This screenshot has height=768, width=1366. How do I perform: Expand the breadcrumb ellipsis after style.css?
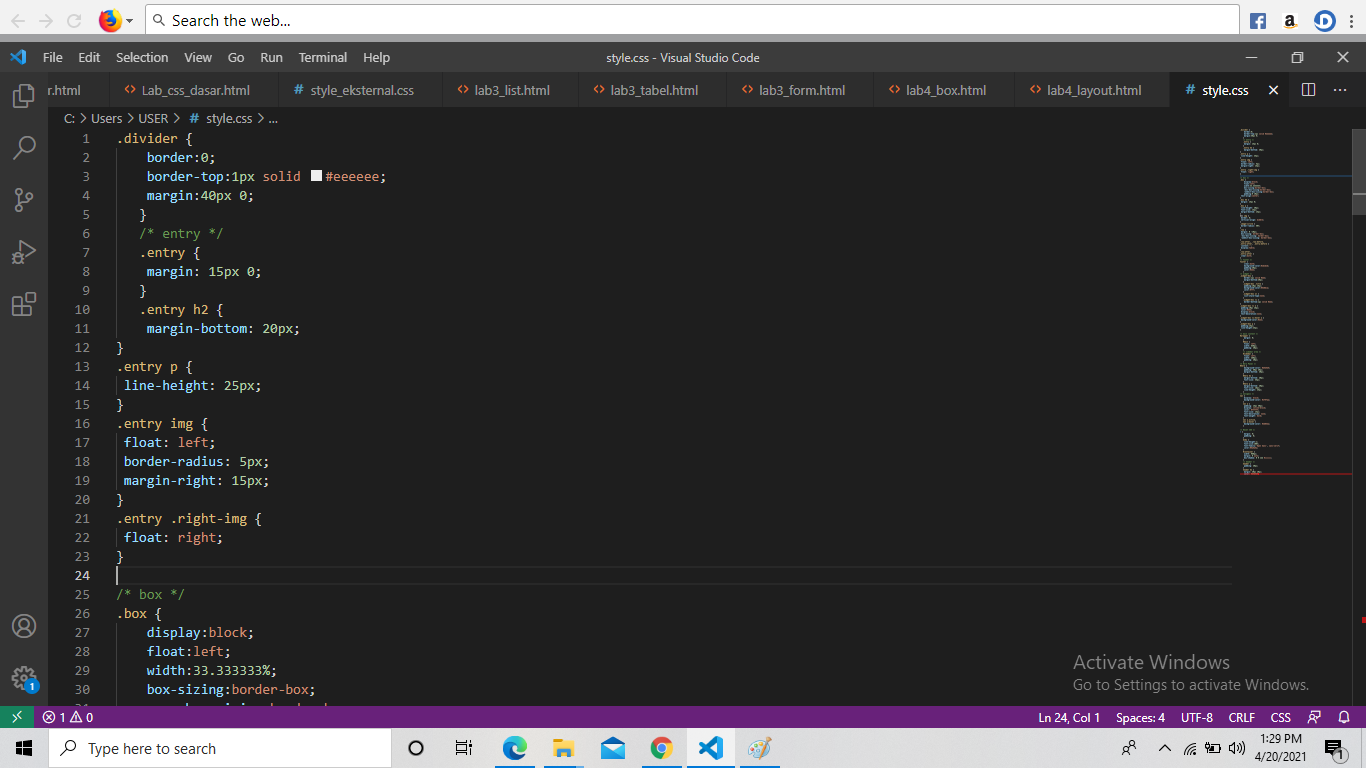[x=273, y=118]
